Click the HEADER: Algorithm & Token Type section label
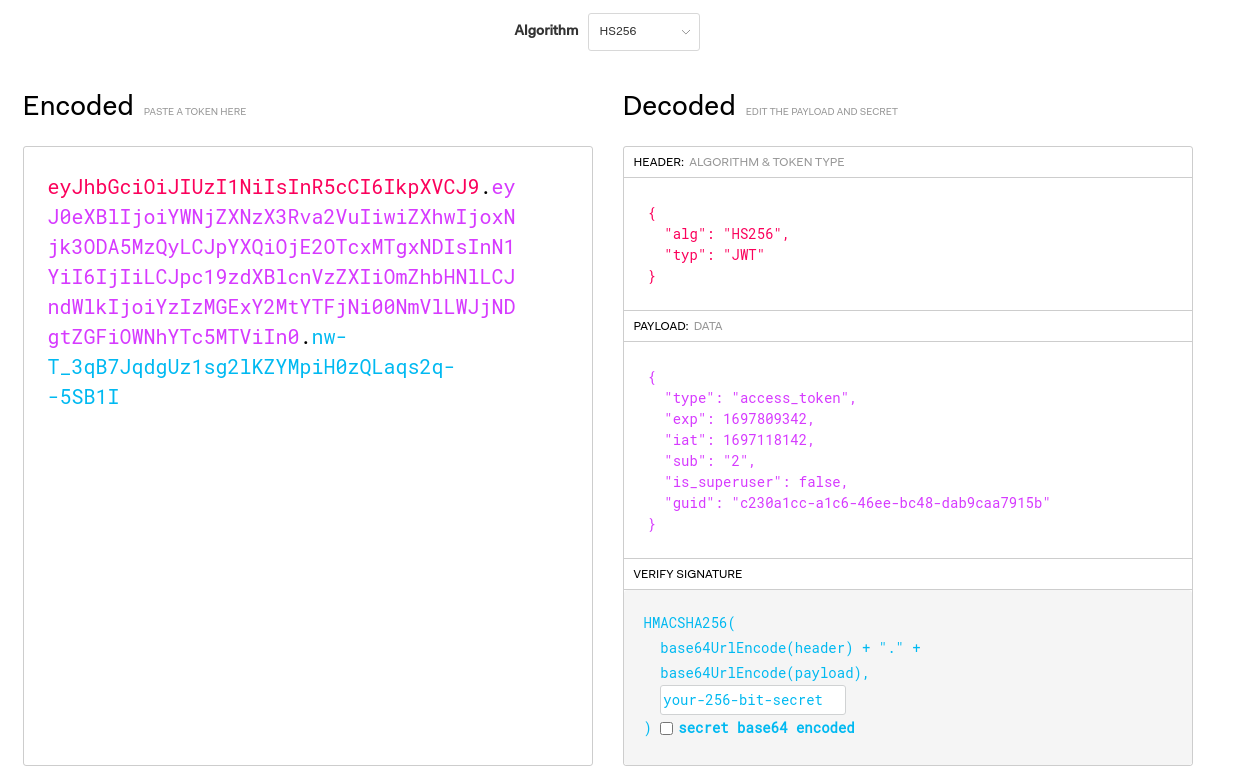 tap(739, 162)
